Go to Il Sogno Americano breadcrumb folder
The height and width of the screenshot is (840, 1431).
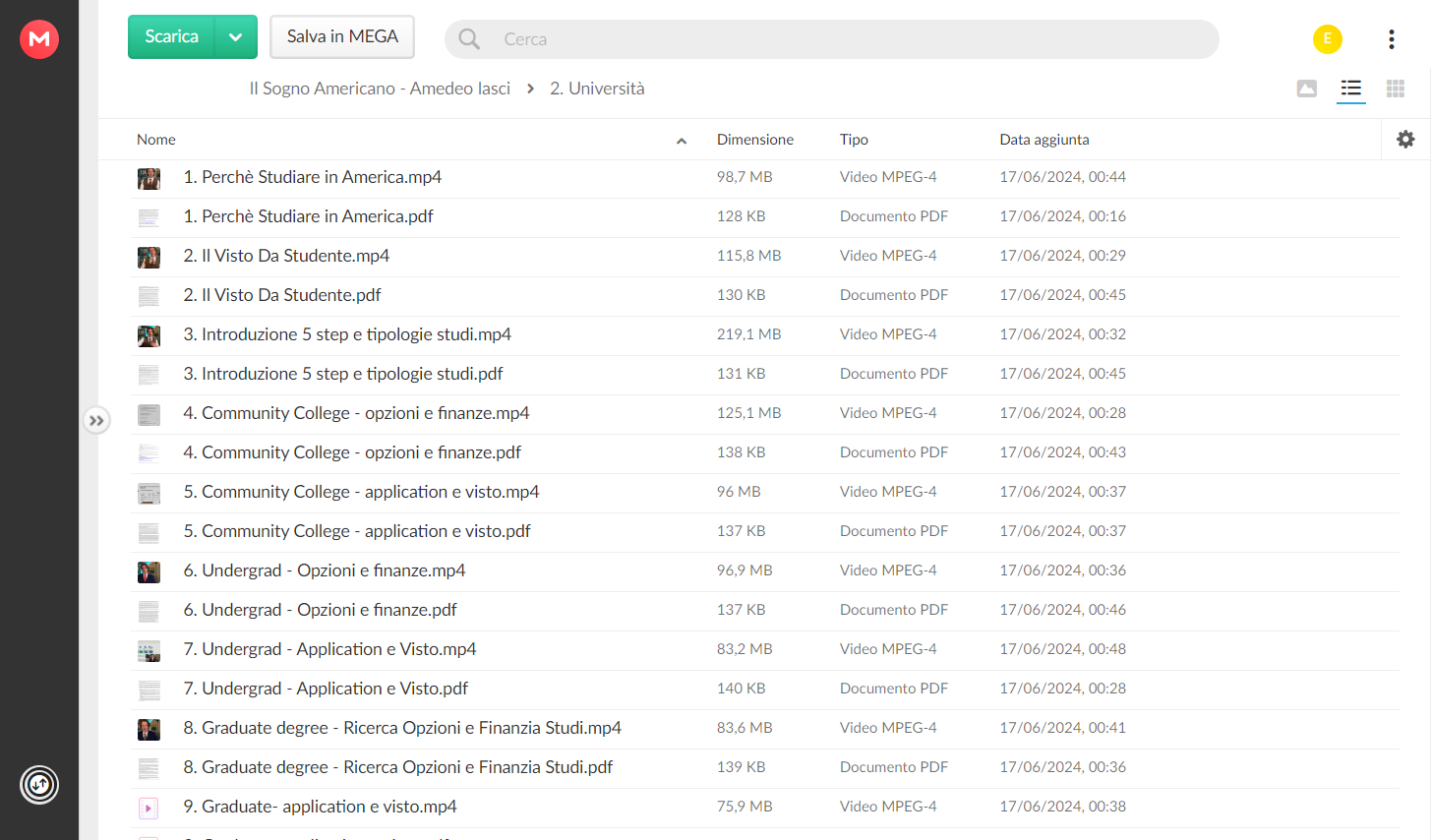380,89
